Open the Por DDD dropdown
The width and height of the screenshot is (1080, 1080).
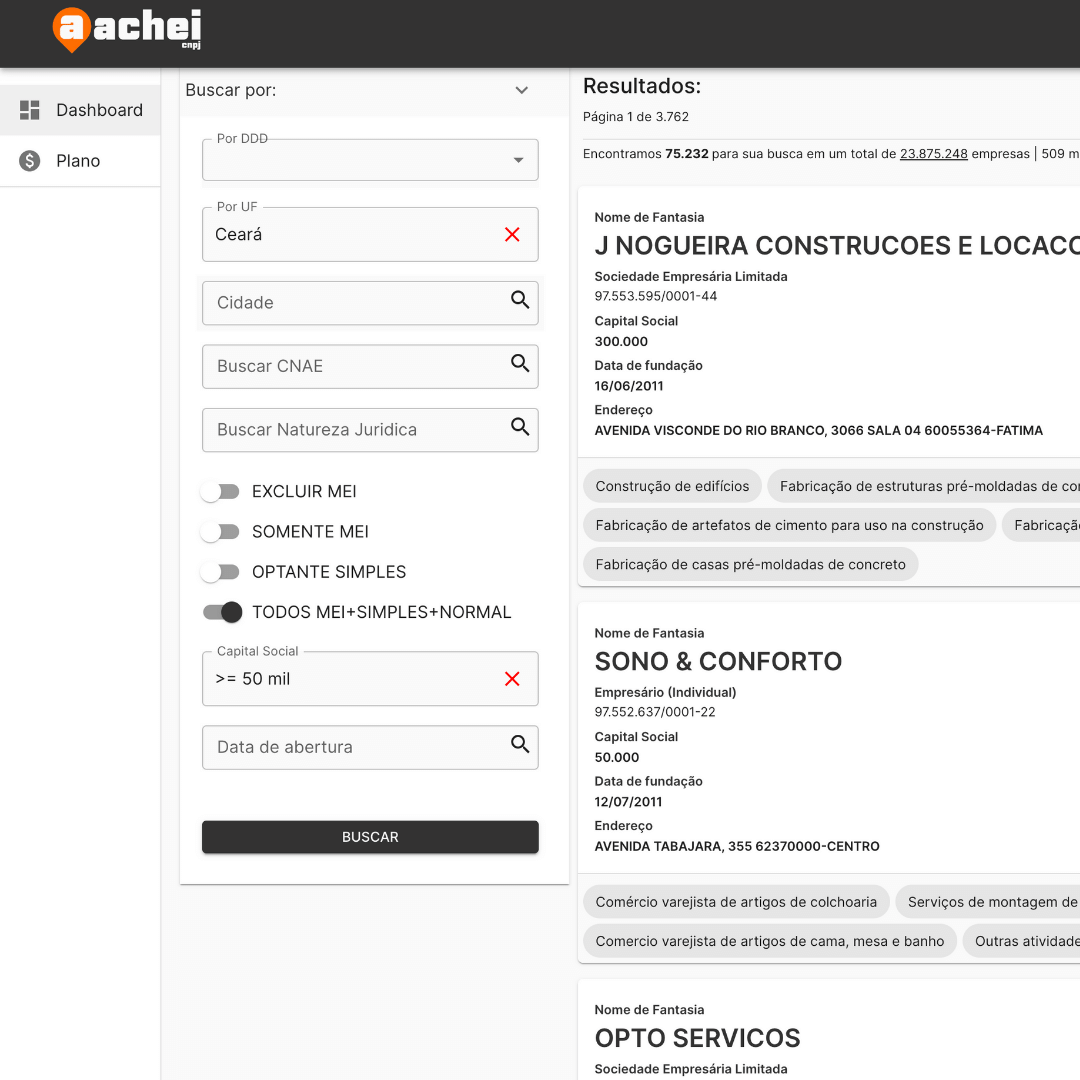click(x=370, y=160)
